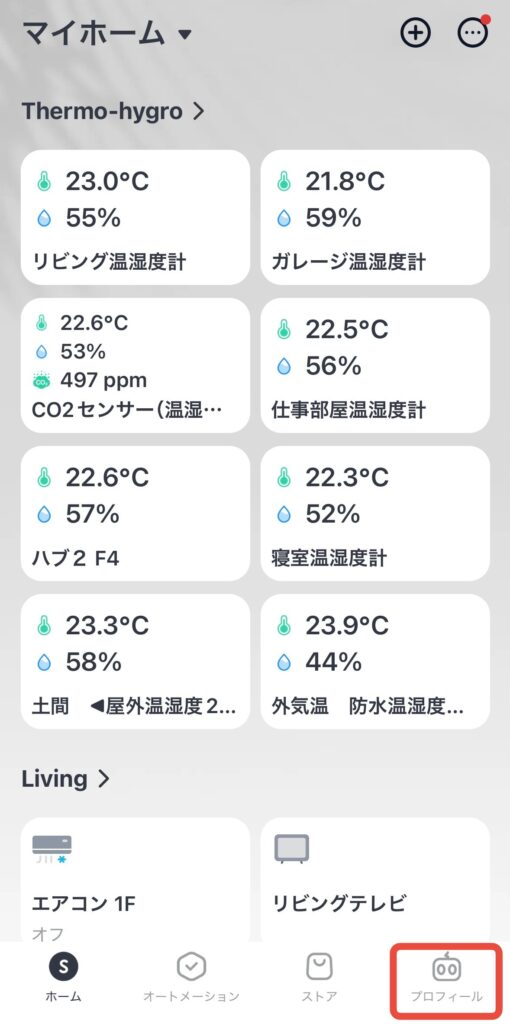Tap the CO2 ppm icon on CO2 sensor card
510x1024 pixels.
pyautogui.click(x=42, y=380)
